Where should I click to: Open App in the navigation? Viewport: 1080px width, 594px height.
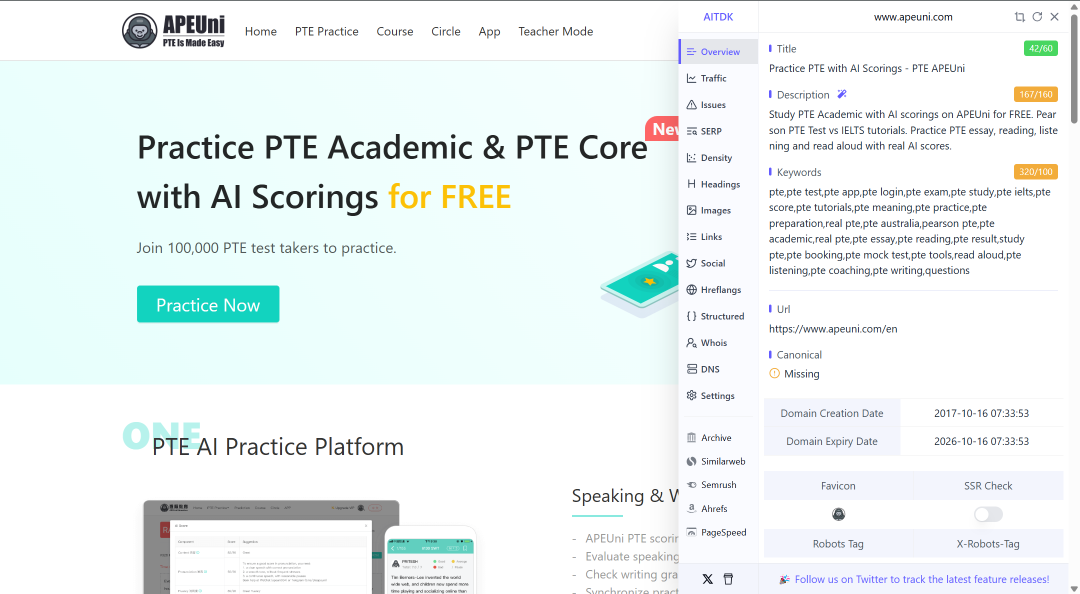(489, 32)
